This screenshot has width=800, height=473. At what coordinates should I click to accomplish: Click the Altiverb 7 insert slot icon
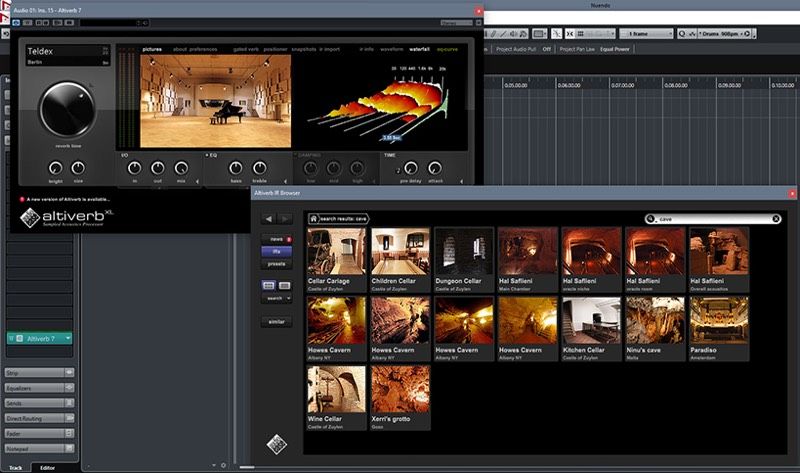(x=19, y=338)
